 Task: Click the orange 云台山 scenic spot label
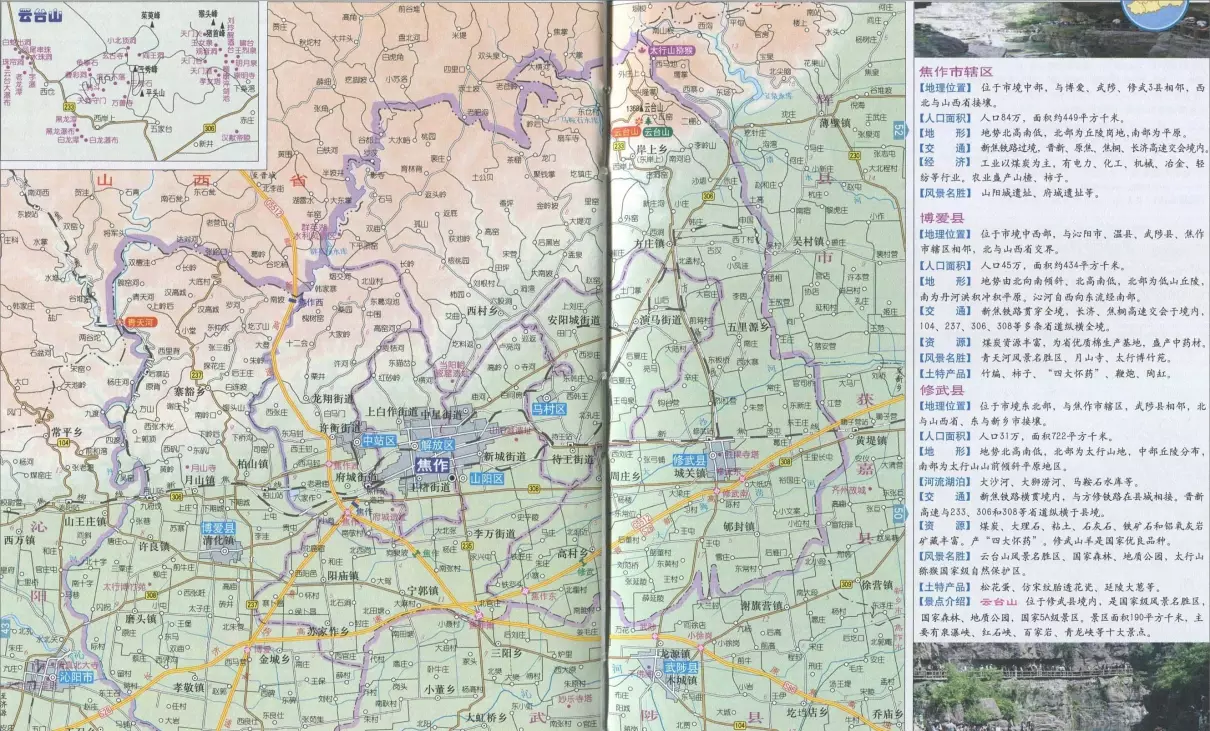tap(624, 130)
